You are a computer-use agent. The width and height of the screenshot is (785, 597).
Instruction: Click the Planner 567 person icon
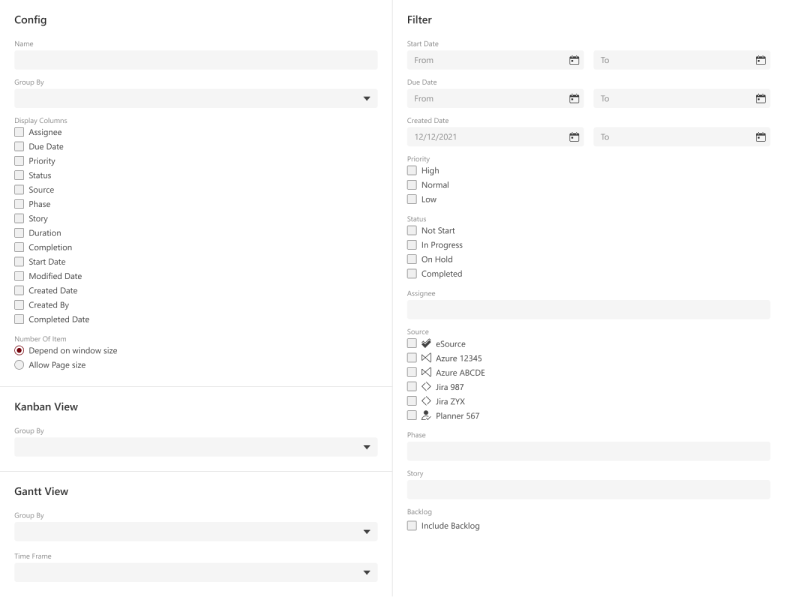[x=426, y=416]
